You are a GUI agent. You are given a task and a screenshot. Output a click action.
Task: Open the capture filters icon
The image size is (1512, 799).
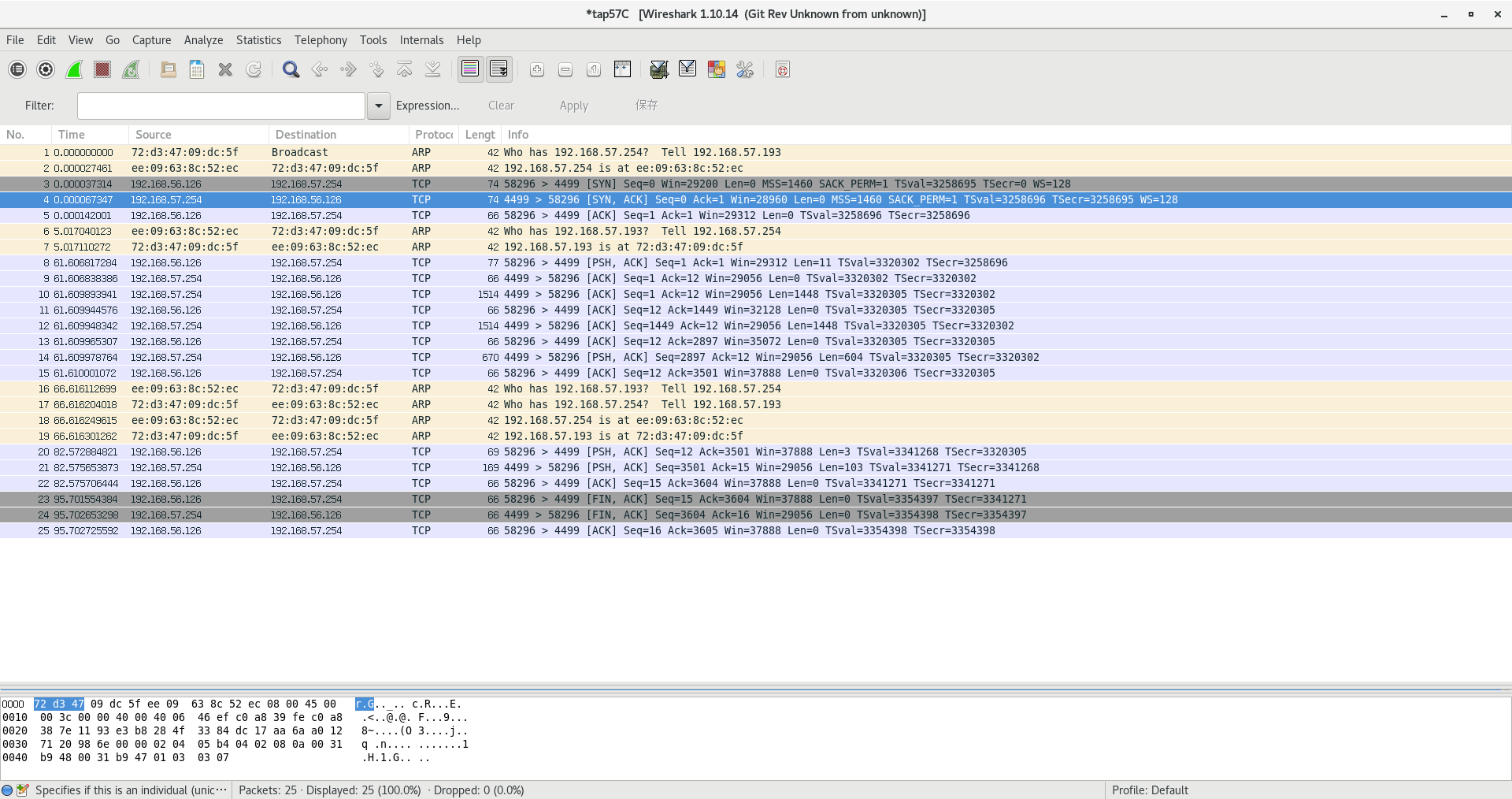(659, 70)
